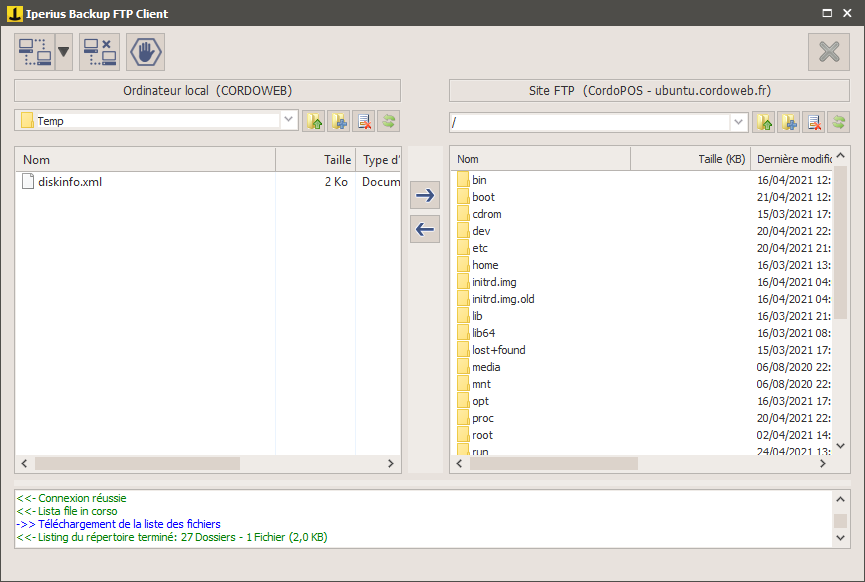Viewport: 865px width, 582px height.
Task: Select the lib64 folder name
Action: pyautogui.click(x=483, y=333)
